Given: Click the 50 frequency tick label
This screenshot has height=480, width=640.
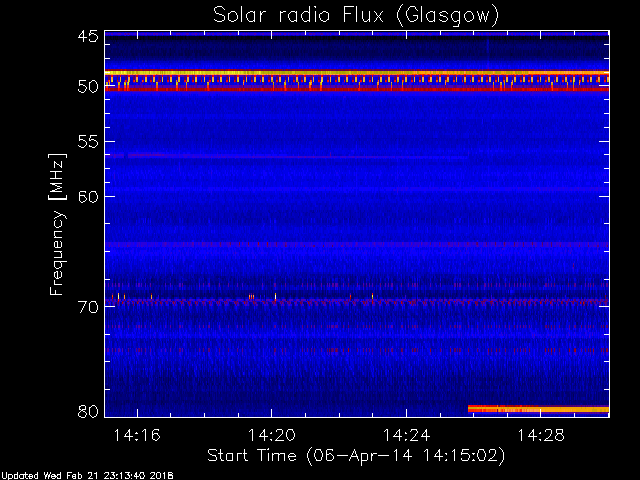Looking at the screenshot, I should [x=88, y=86].
